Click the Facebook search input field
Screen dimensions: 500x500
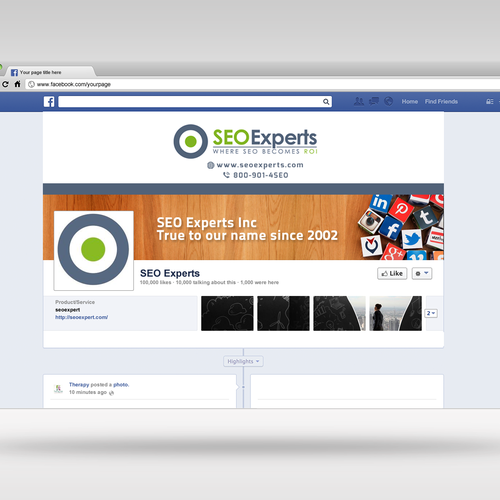pyautogui.click(x=195, y=102)
